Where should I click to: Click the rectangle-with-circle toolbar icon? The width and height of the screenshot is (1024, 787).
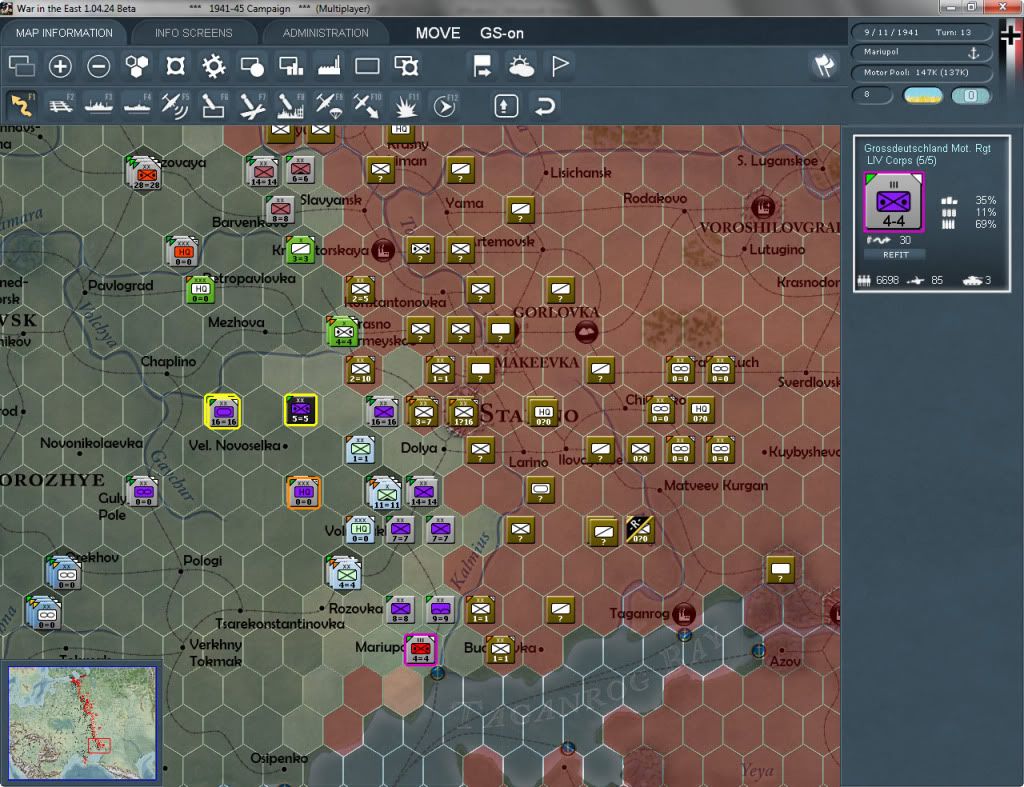(x=252, y=66)
